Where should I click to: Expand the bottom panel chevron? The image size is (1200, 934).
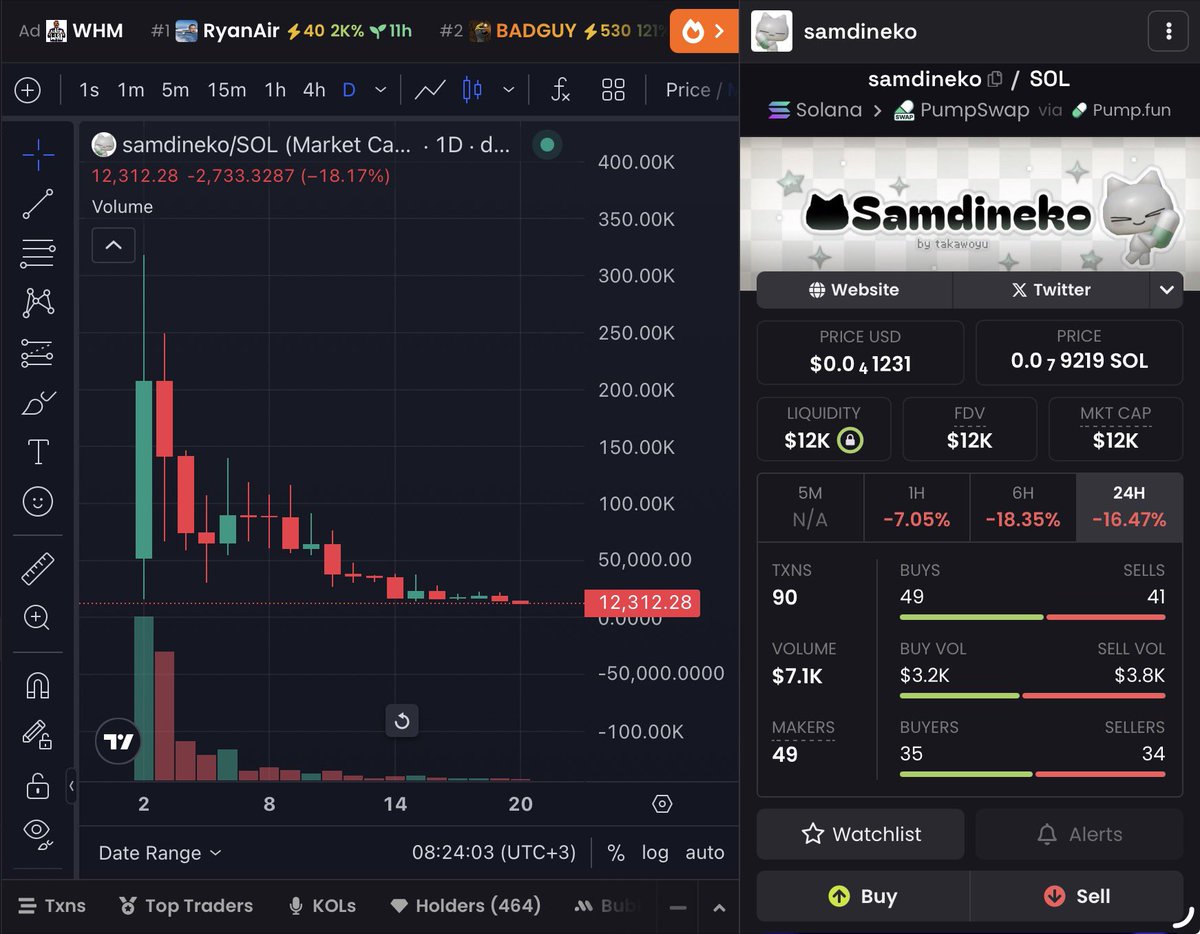718,908
